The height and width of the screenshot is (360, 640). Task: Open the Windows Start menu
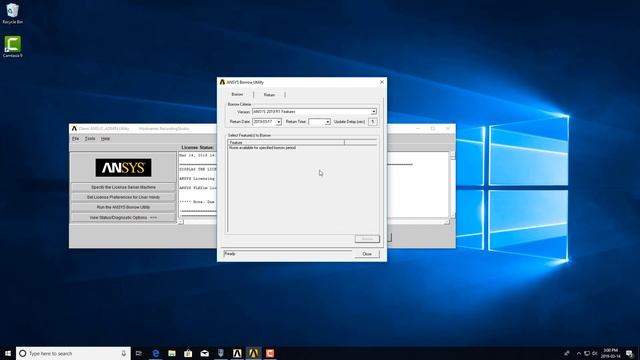pos(8,353)
